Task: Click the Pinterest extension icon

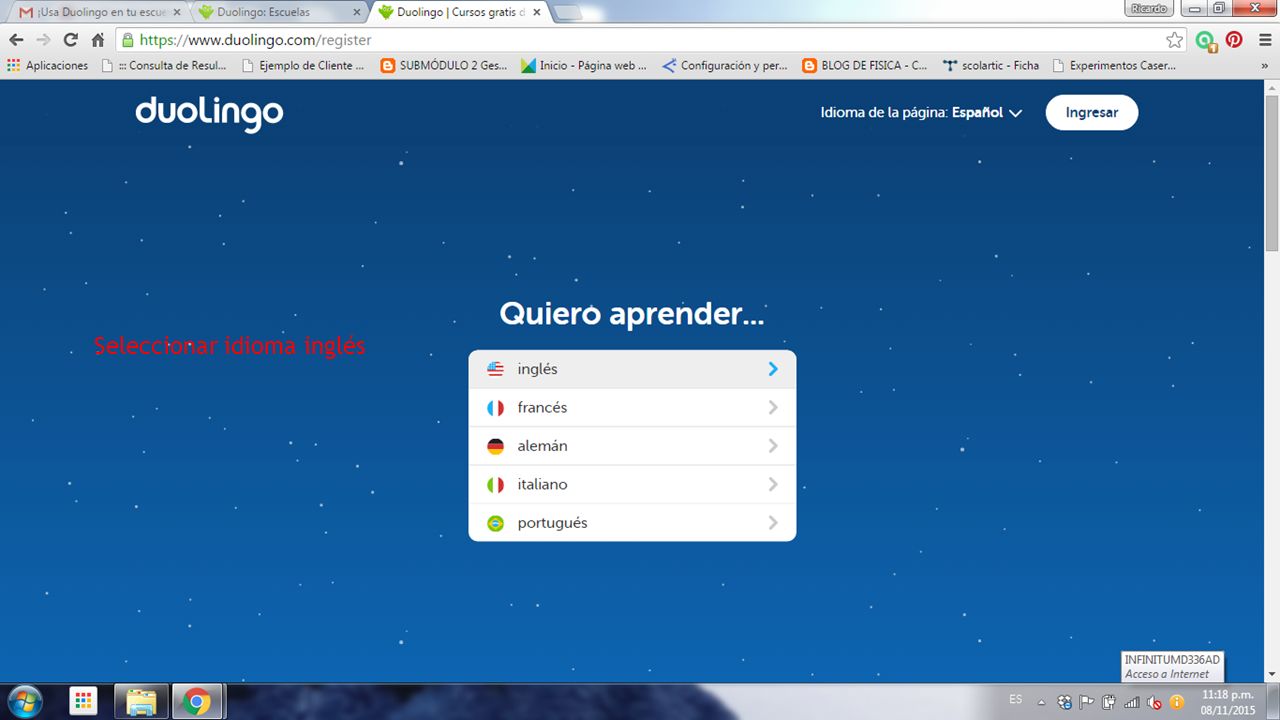Action: 1234,40
